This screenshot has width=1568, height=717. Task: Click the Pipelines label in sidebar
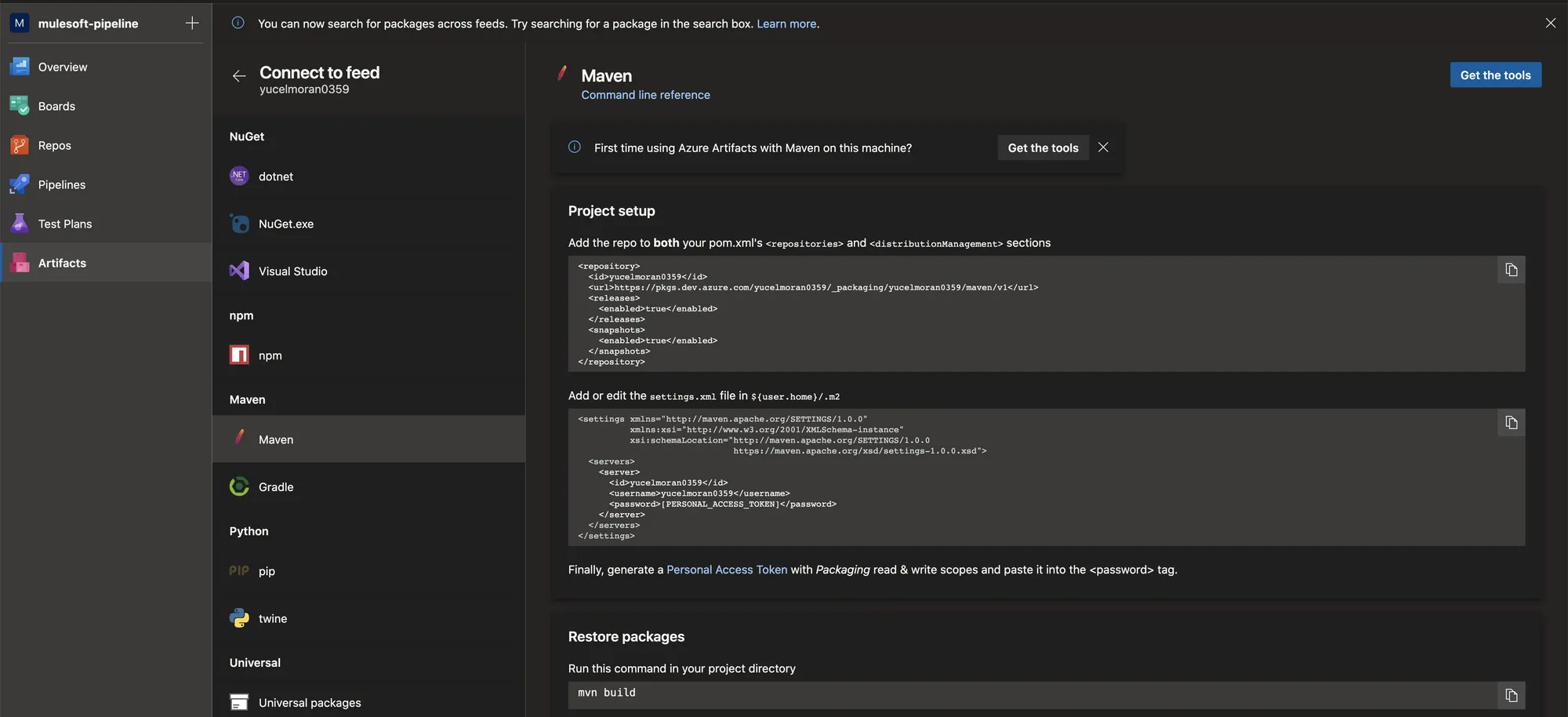click(x=62, y=184)
